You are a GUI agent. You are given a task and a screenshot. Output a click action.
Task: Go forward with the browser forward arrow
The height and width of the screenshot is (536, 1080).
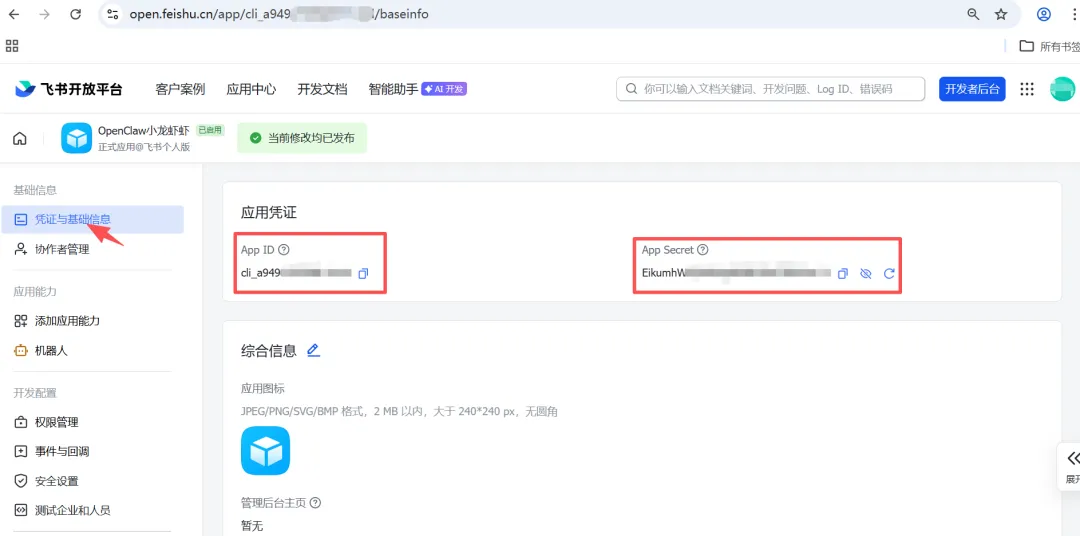(x=45, y=14)
